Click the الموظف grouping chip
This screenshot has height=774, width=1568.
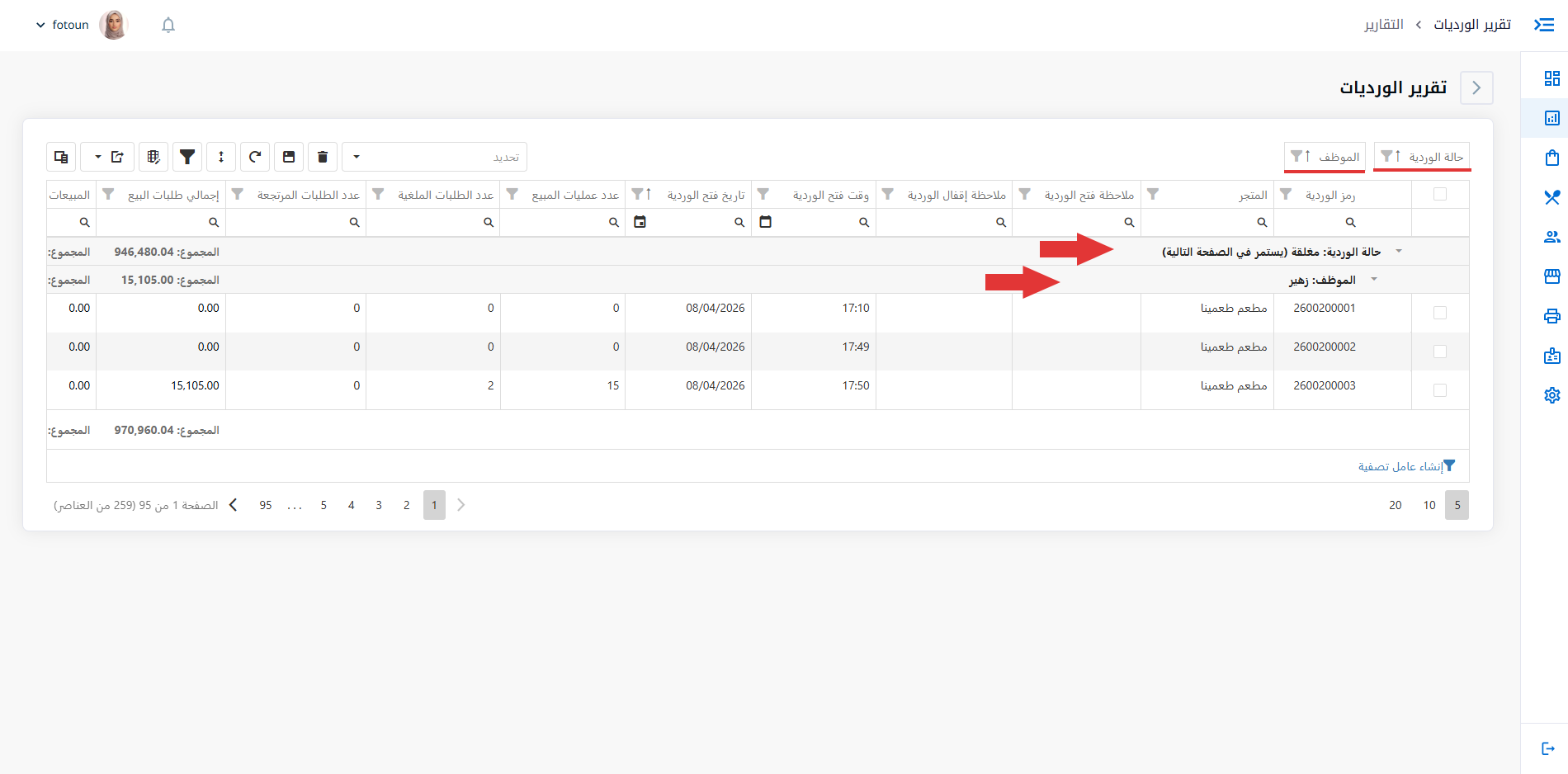[x=1325, y=157]
